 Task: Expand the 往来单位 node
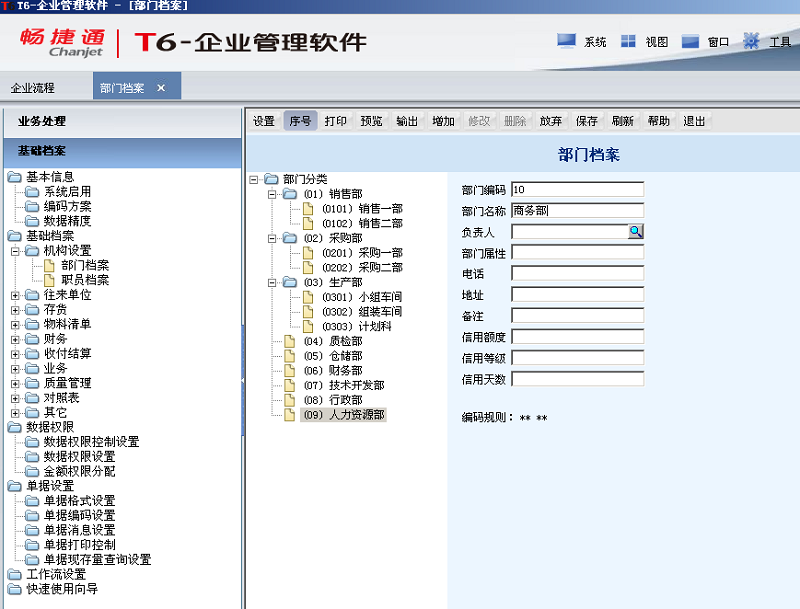coord(15,295)
